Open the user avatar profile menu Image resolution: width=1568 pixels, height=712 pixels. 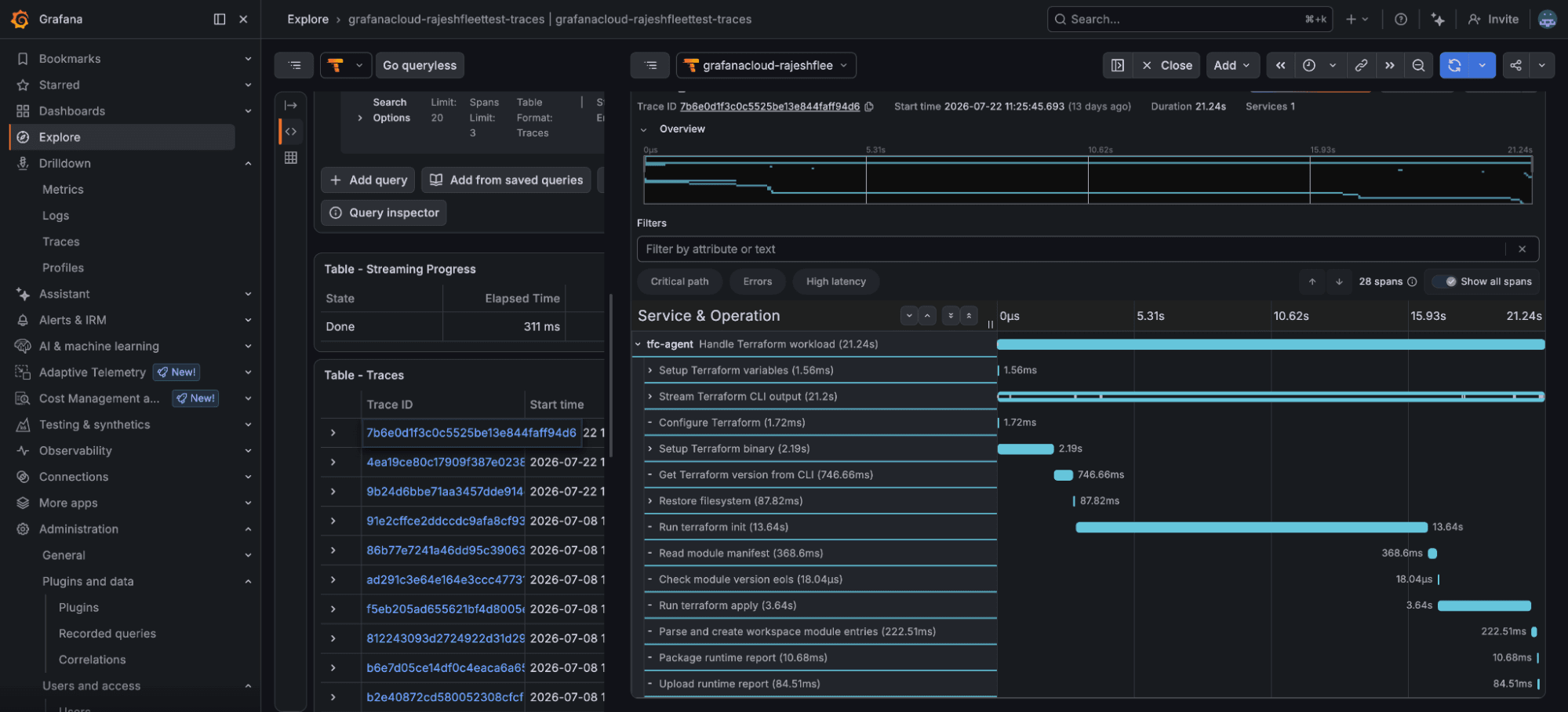(x=1547, y=19)
